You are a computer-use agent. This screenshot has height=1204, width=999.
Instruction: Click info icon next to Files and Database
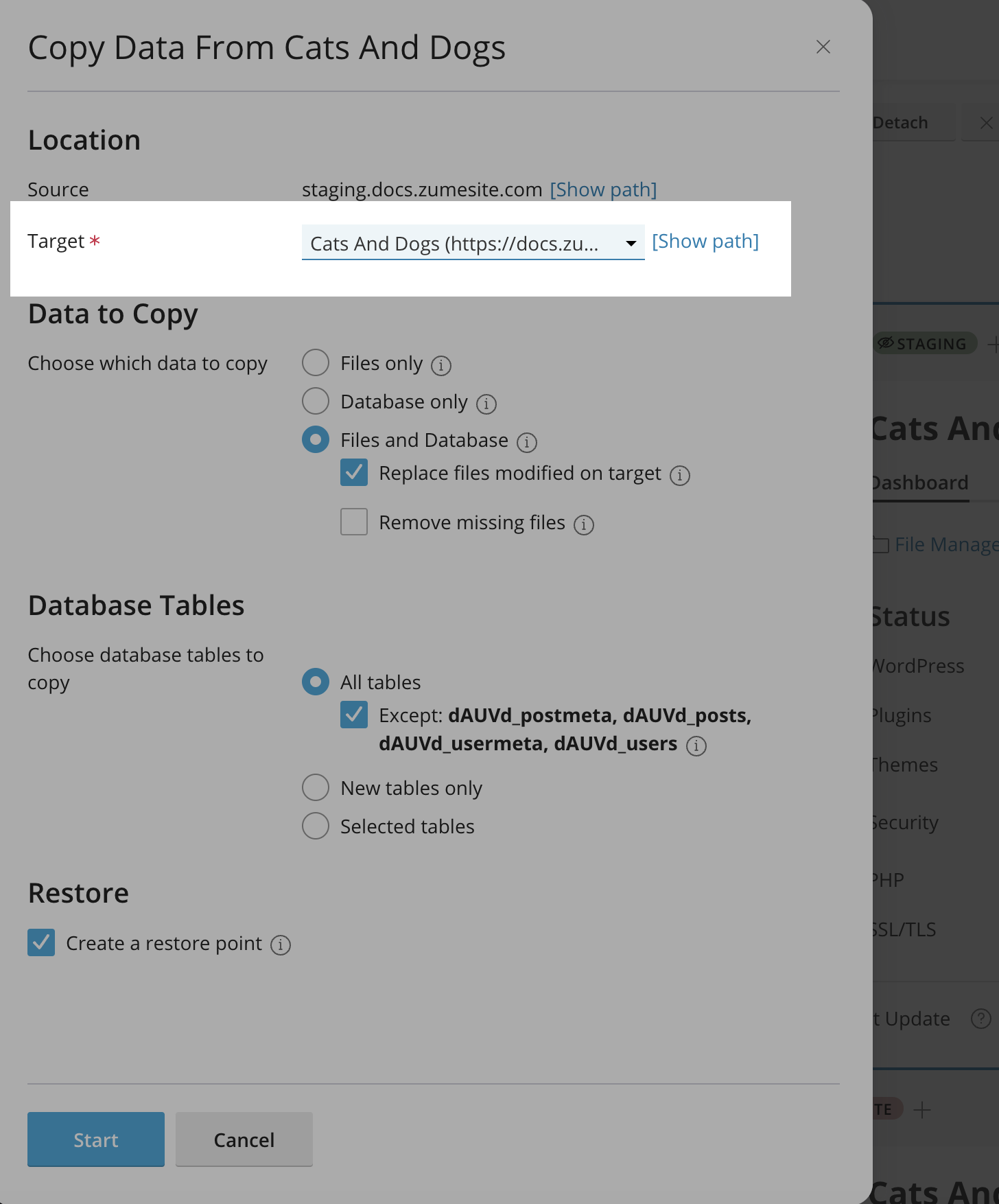(x=526, y=442)
